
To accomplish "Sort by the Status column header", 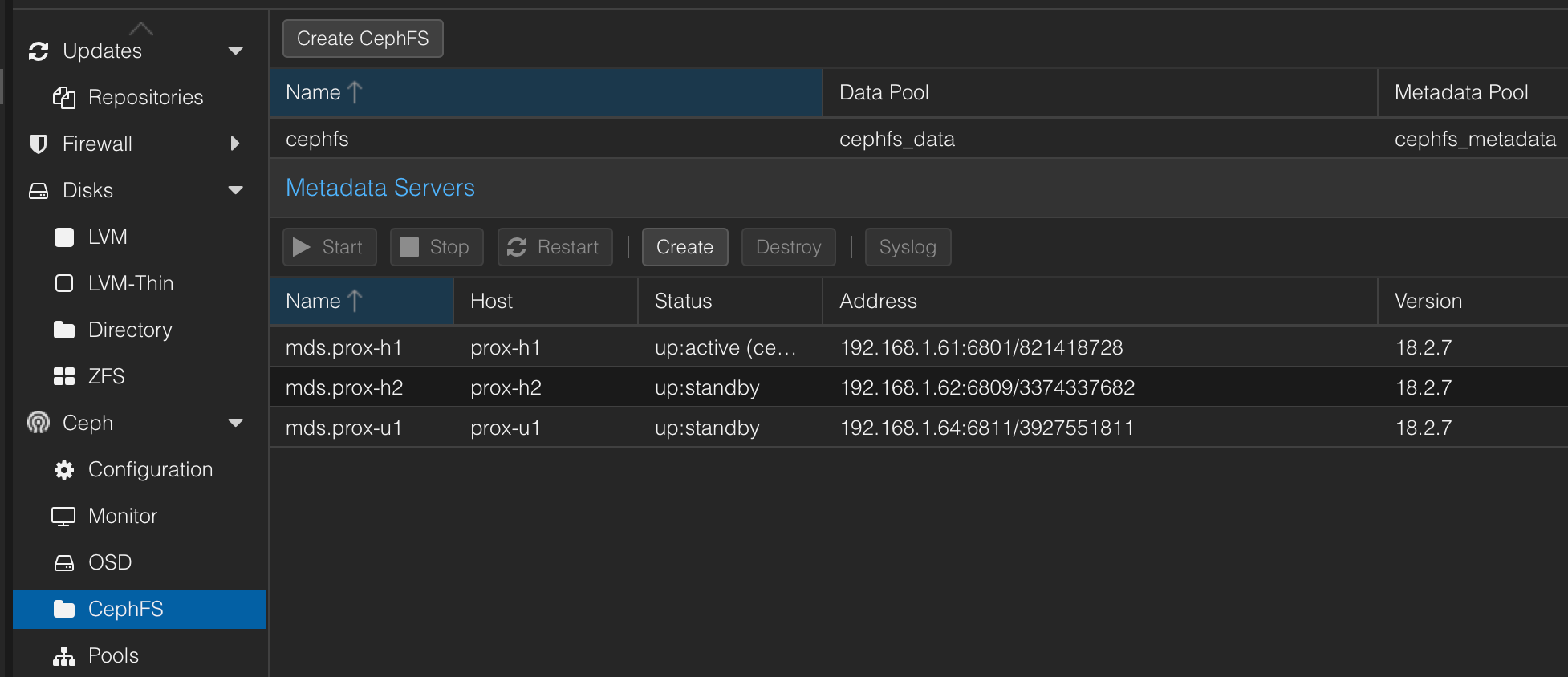I will pyautogui.click(x=730, y=301).
